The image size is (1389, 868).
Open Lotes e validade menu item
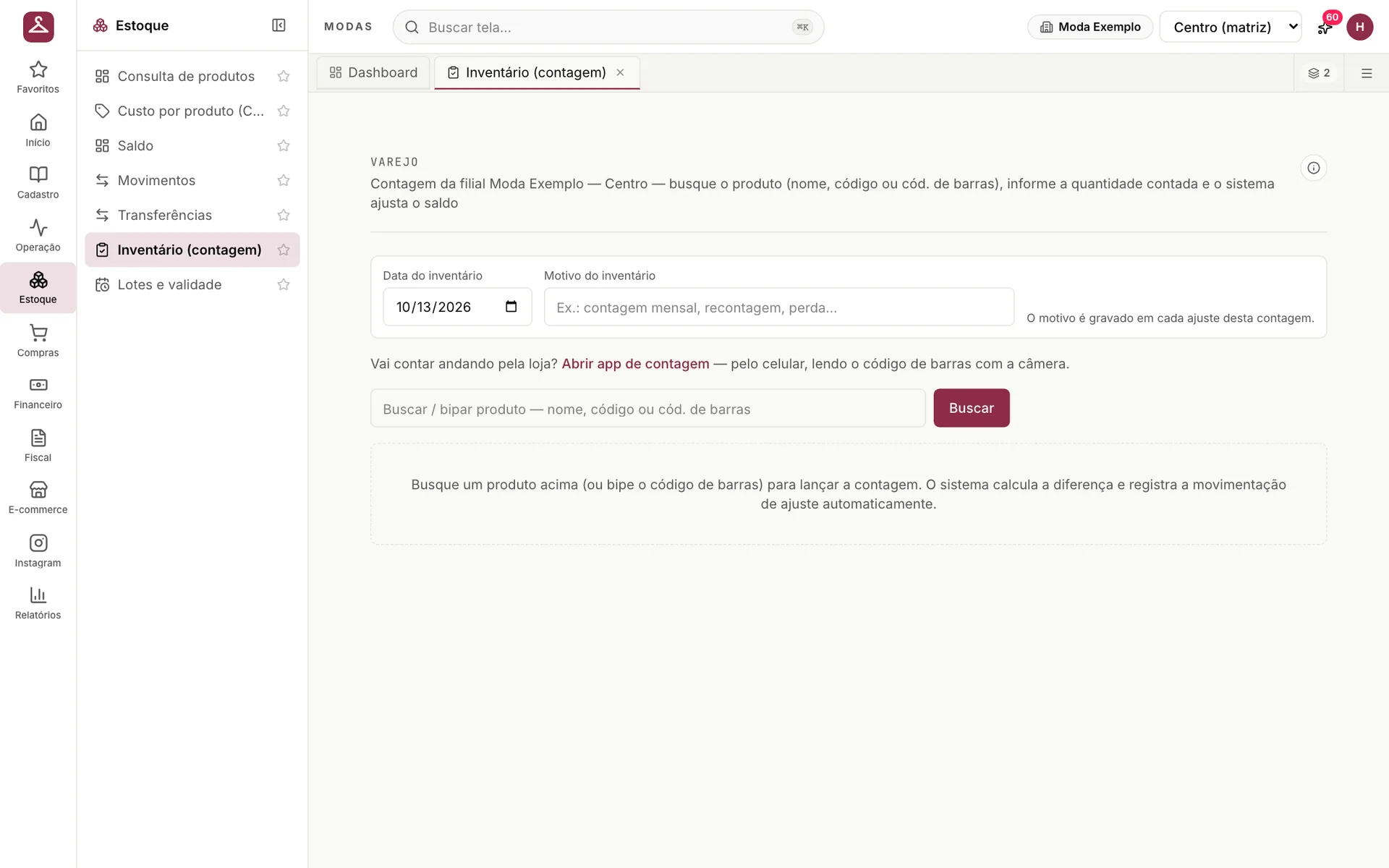pyautogui.click(x=169, y=284)
